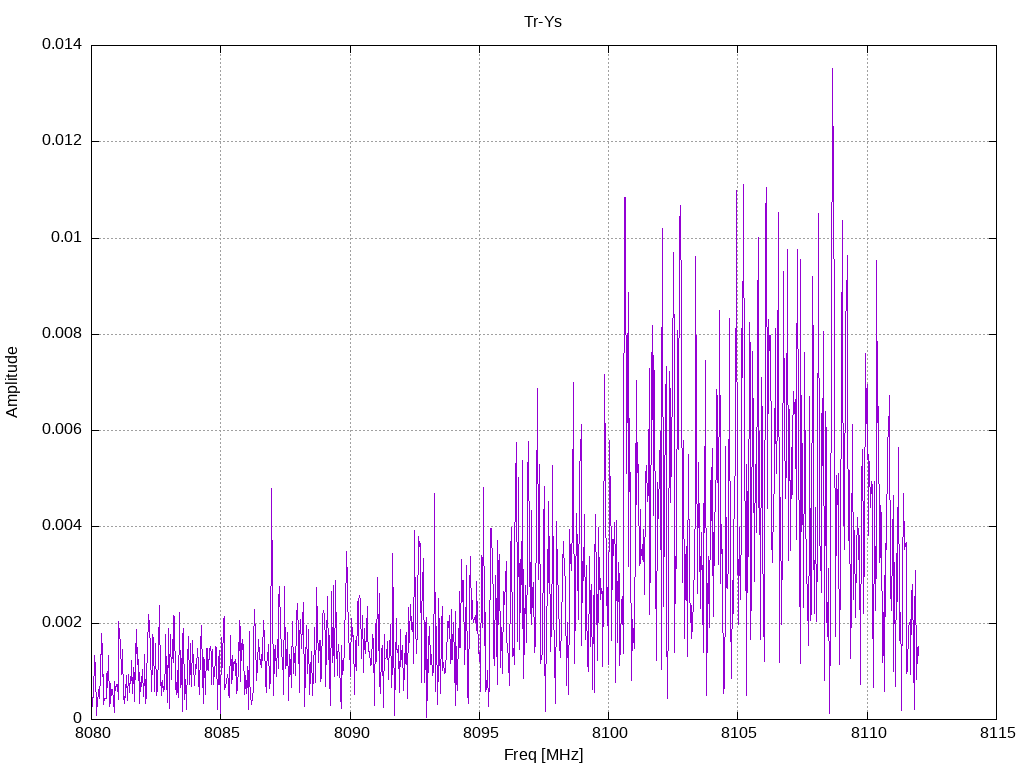
Task: Click the x-axis tick label 8090
Action: (x=351, y=733)
